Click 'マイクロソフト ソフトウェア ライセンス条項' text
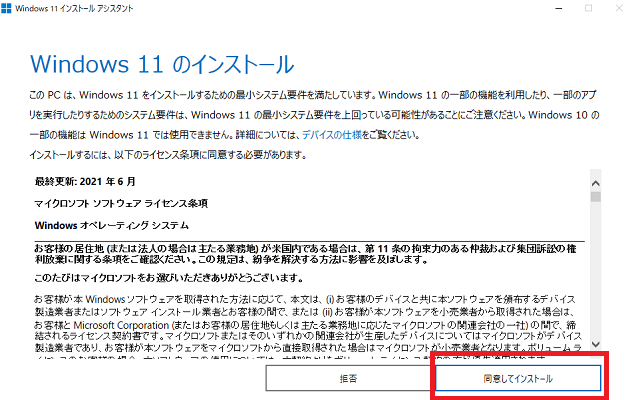The image size is (630, 400). point(121,204)
